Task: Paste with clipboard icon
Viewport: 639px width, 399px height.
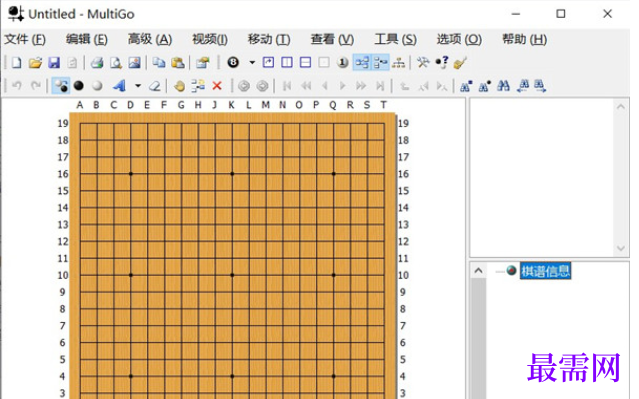Action: pos(178,63)
